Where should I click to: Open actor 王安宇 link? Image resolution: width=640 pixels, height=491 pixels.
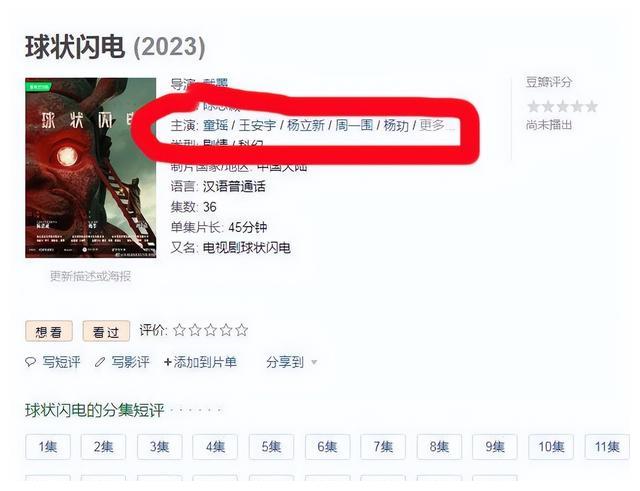(258, 125)
